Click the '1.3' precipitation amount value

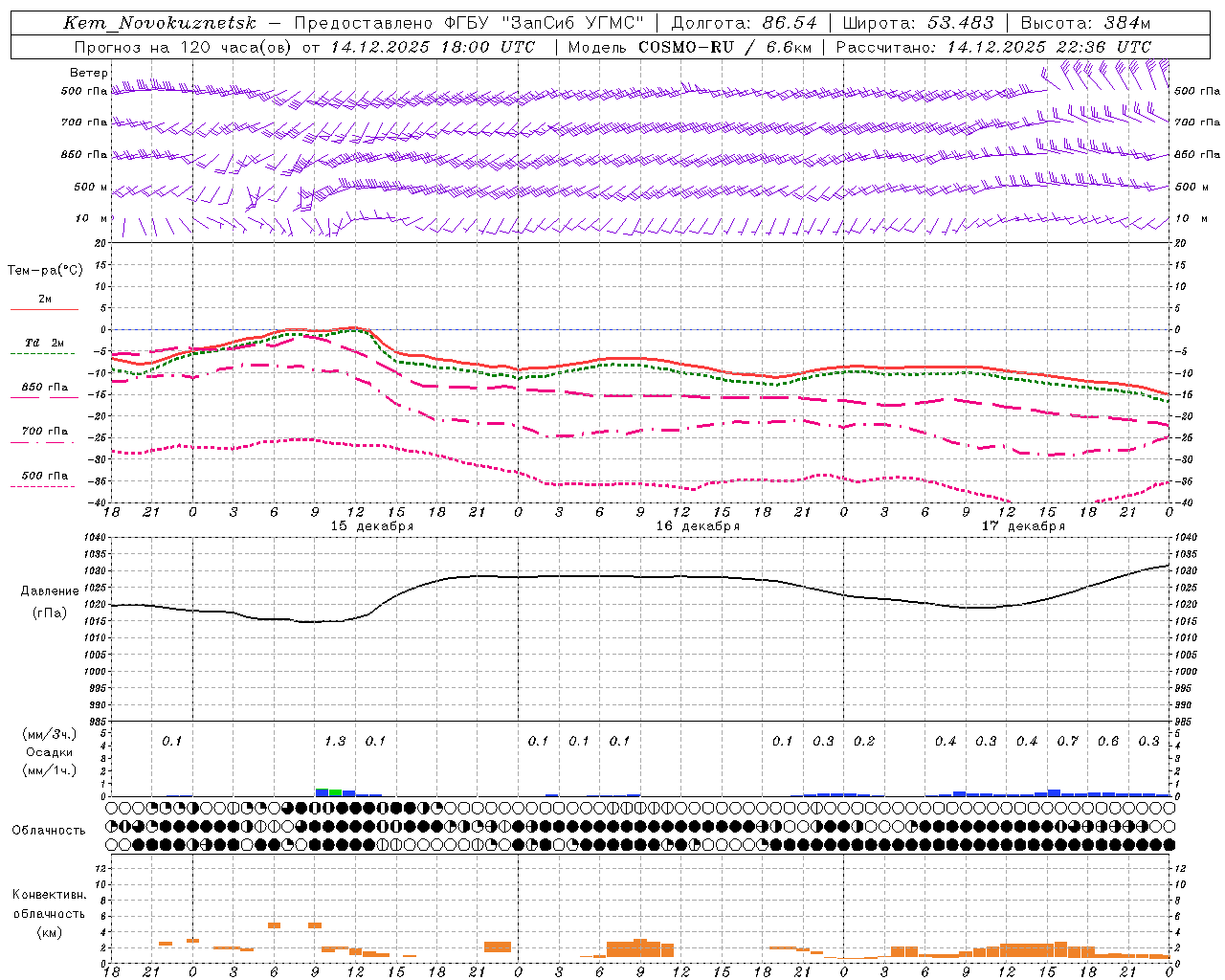tap(335, 741)
